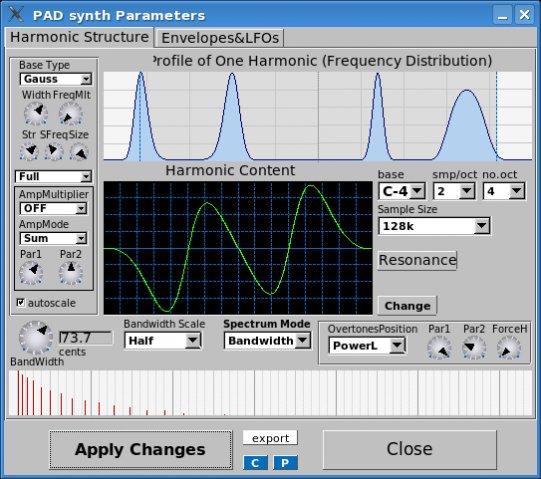Image resolution: width=541 pixels, height=479 pixels.
Task: Open the Base Type Gauss dropdown
Action: click(x=56, y=79)
